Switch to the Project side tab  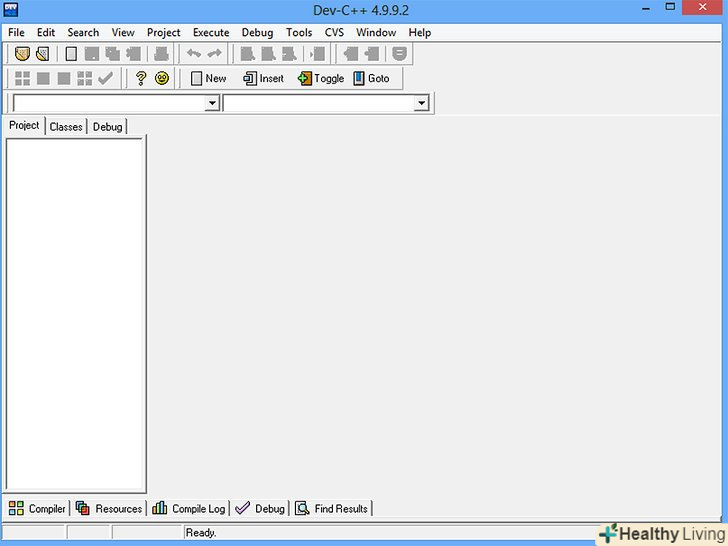coord(24,125)
